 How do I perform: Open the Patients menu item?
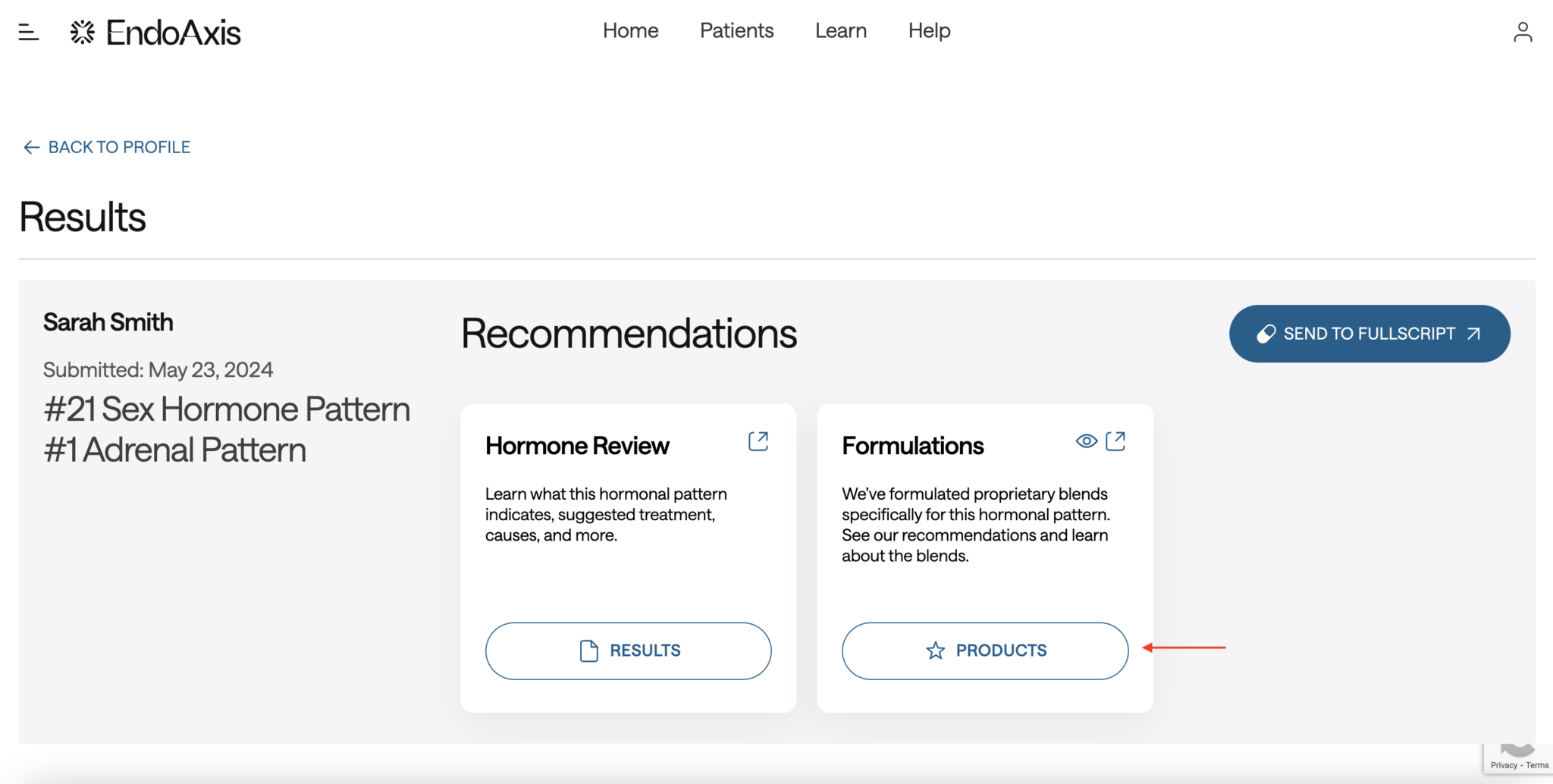(x=736, y=31)
